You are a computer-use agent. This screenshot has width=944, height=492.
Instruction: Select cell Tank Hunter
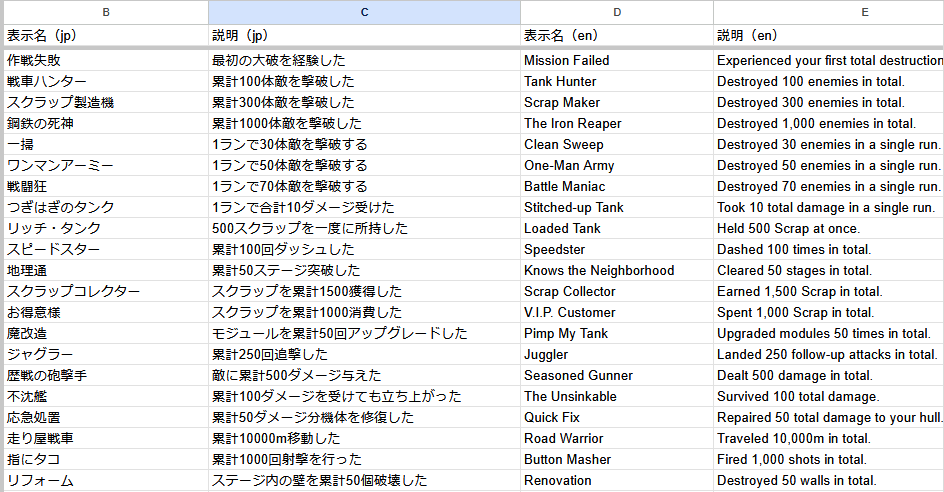pyautogui.click(x=617, y=81)
